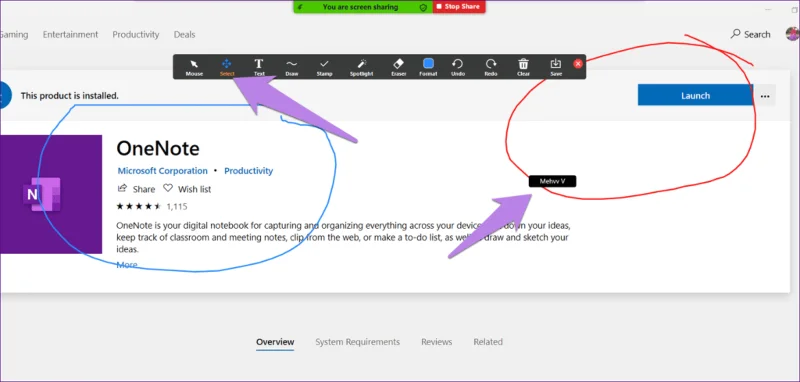This screenshot has height=382, width=800.
Task: View the Related section
Action: 488,342
